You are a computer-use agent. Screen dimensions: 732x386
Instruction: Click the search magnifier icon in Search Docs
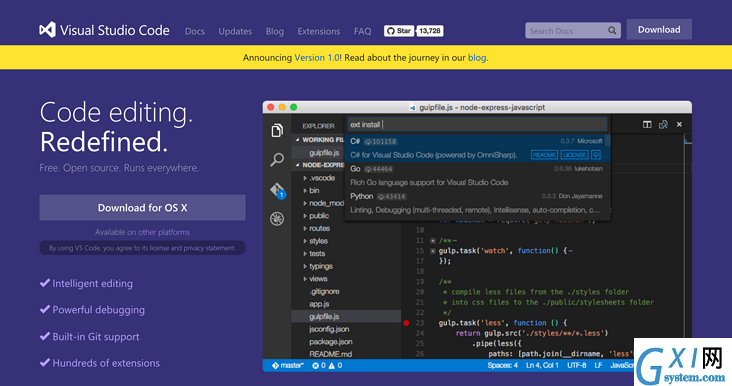point(612,31)
